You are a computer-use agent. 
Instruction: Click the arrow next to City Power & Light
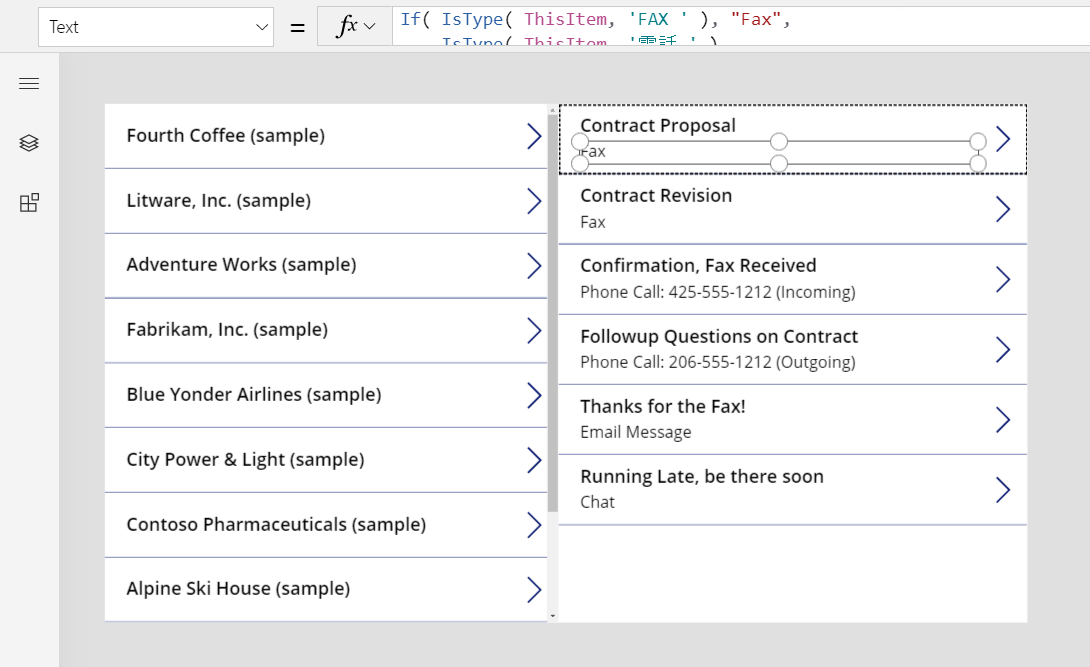[x=534, y=460]
